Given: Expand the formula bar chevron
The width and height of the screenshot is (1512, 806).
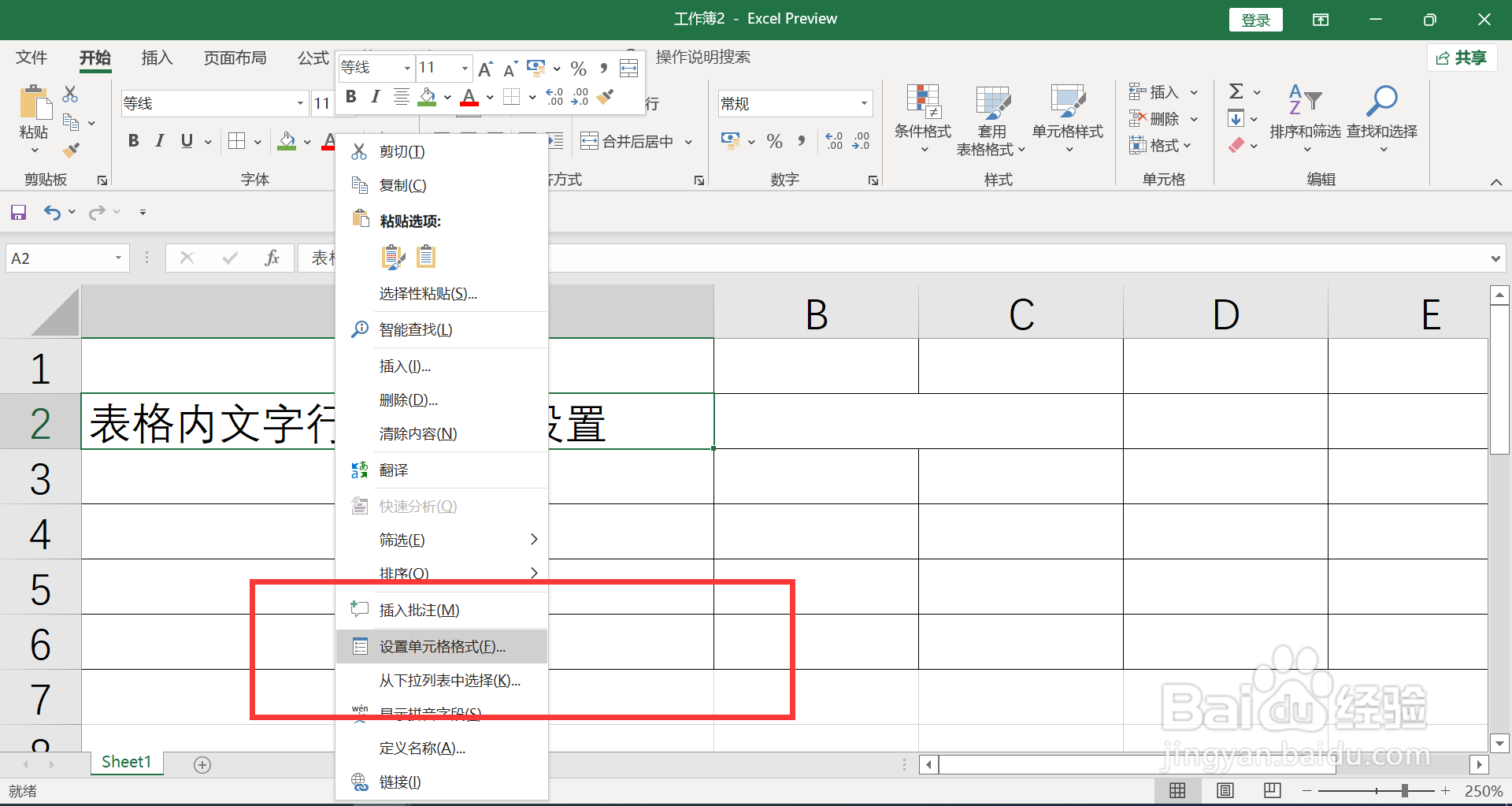Looking at the screenshot, I should click(x=1495, y=258).
